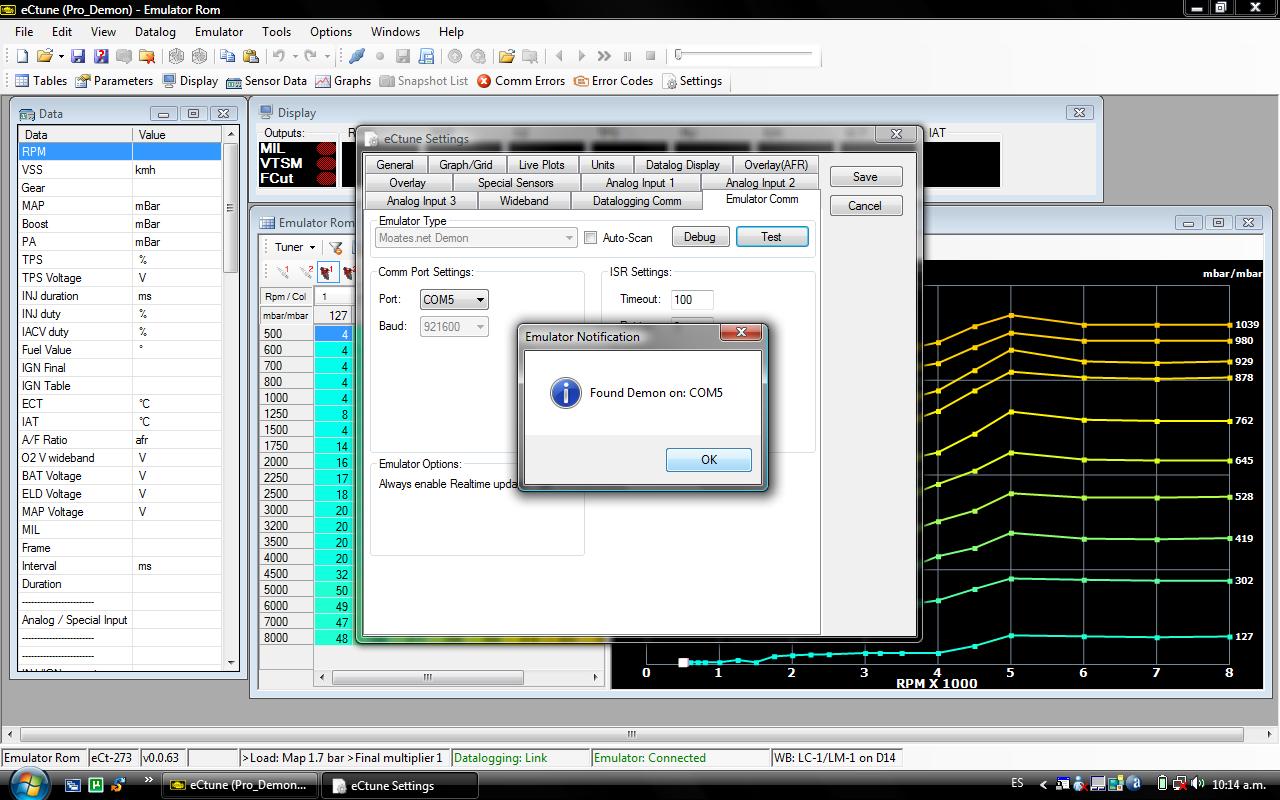Click the eCtune (Pro_Demon) taskbar button
Screen dimensions: 1280x800
tap(240, 786)
